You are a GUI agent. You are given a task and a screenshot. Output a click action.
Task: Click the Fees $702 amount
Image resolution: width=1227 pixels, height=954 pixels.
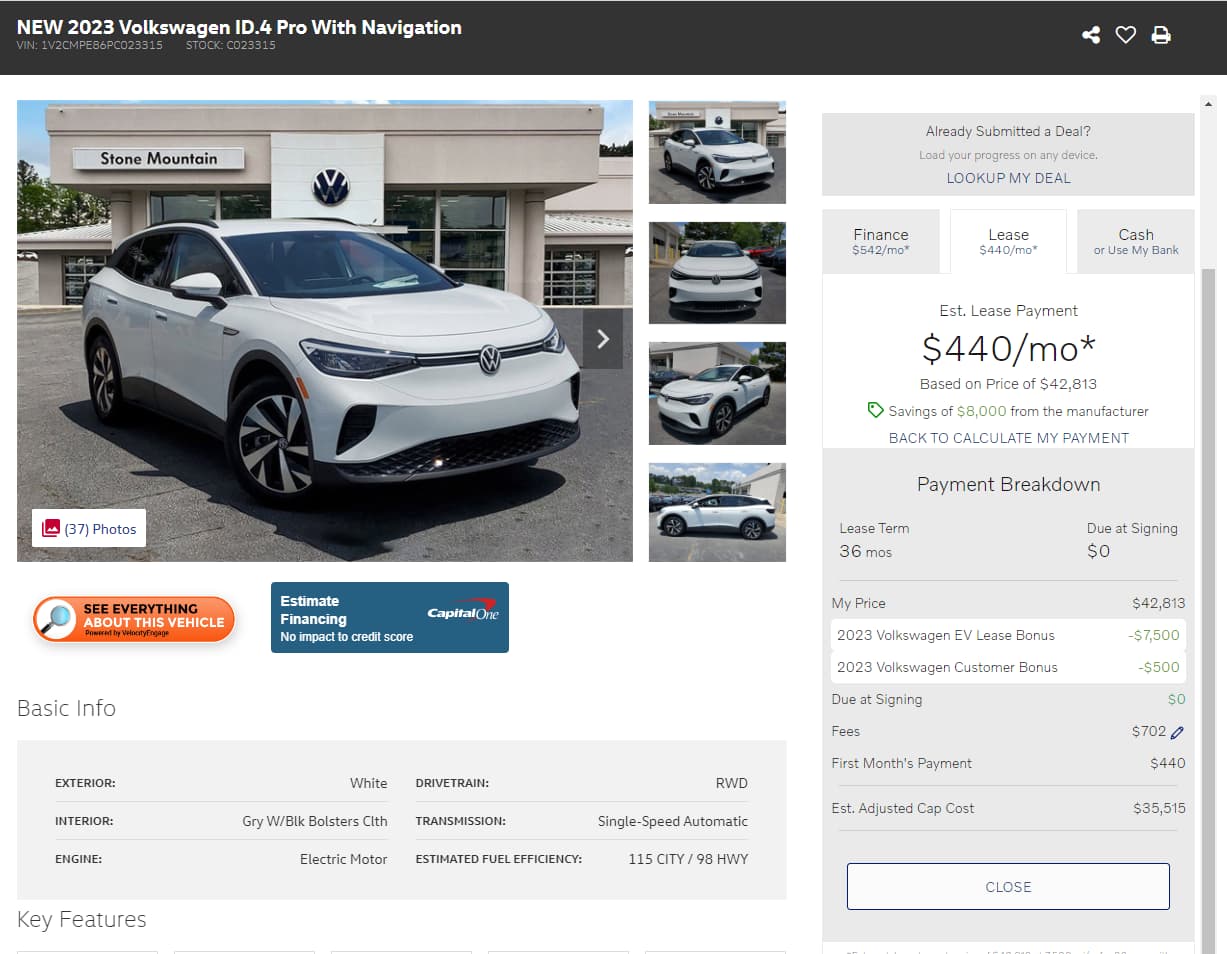coord(1149,731)
